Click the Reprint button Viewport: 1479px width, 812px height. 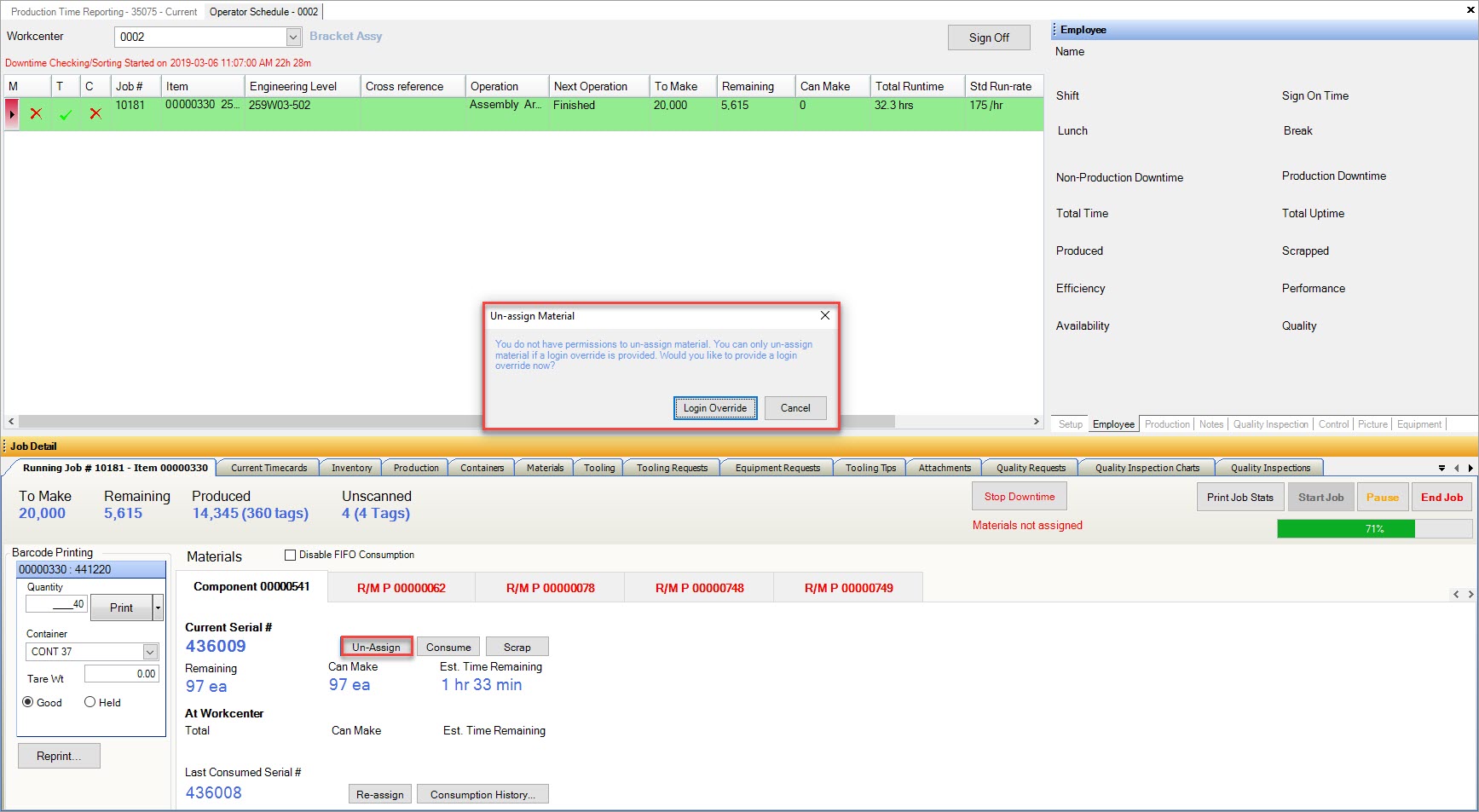click(59, 756)
